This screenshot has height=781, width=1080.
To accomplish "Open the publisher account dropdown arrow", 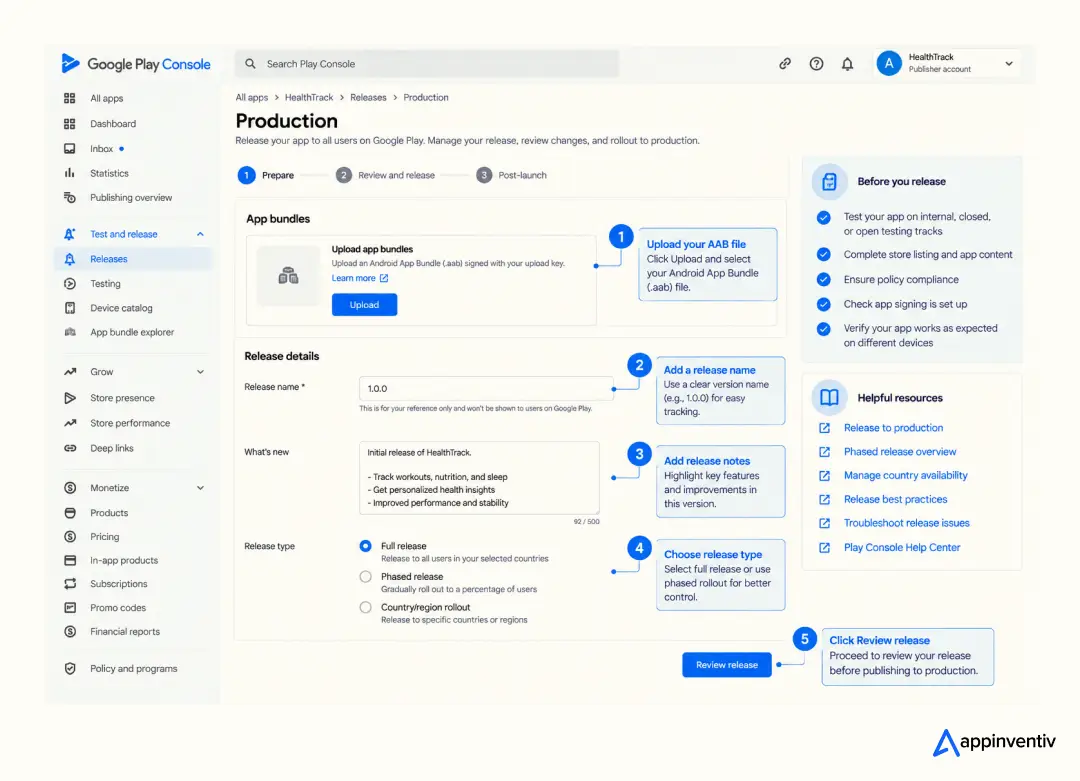I will coord(1008,64).
